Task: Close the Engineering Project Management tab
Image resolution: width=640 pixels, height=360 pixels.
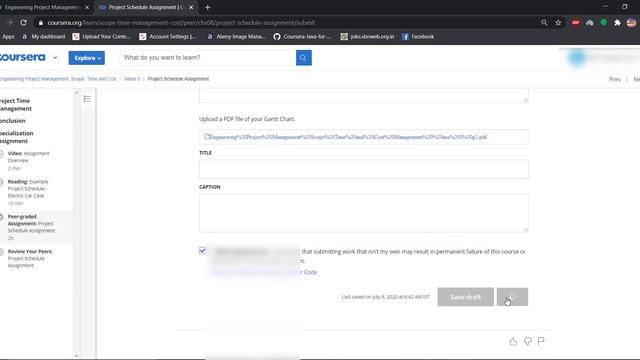Action: click(87, 7)
